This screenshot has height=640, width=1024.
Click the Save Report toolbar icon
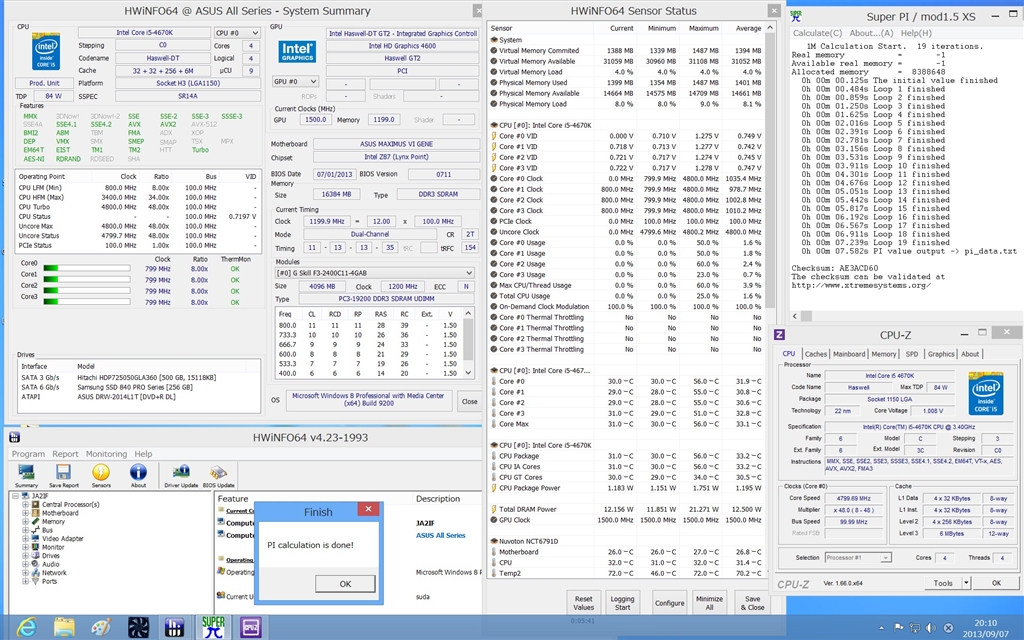point(65,475)
